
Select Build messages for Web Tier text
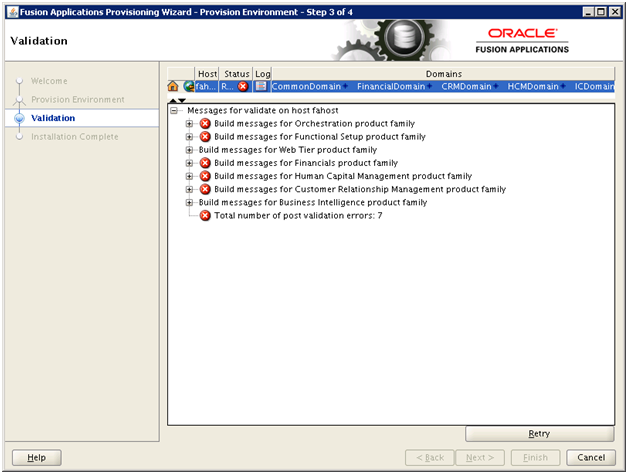(288, 150)
